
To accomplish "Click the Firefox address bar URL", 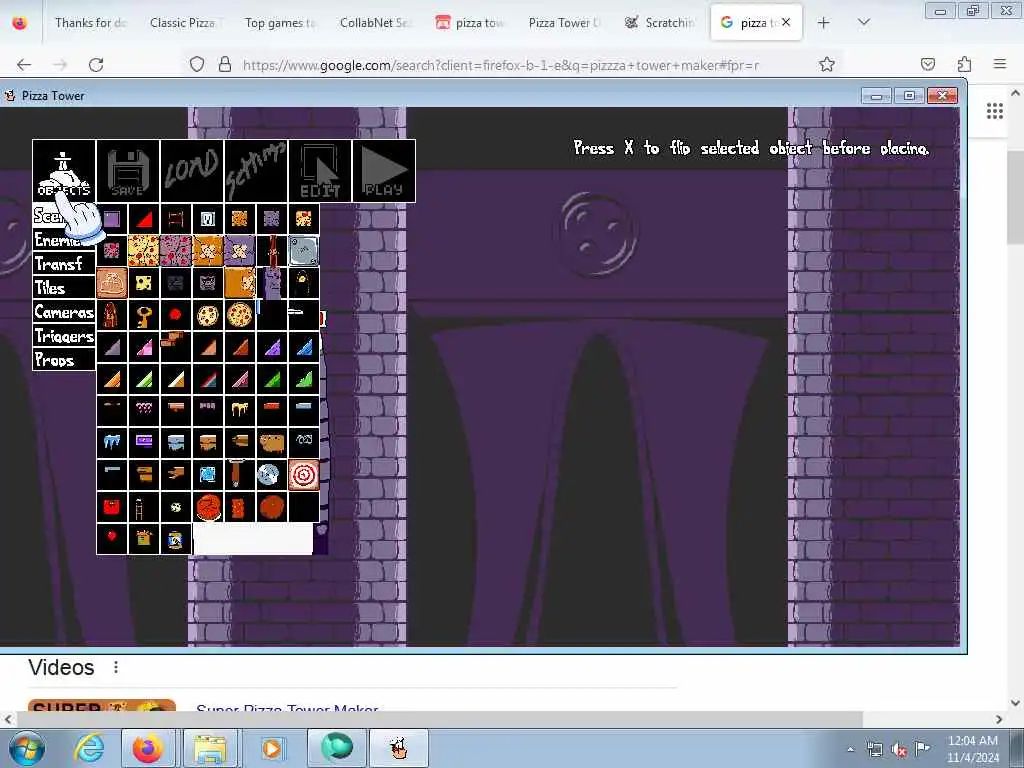I will 500,65.
